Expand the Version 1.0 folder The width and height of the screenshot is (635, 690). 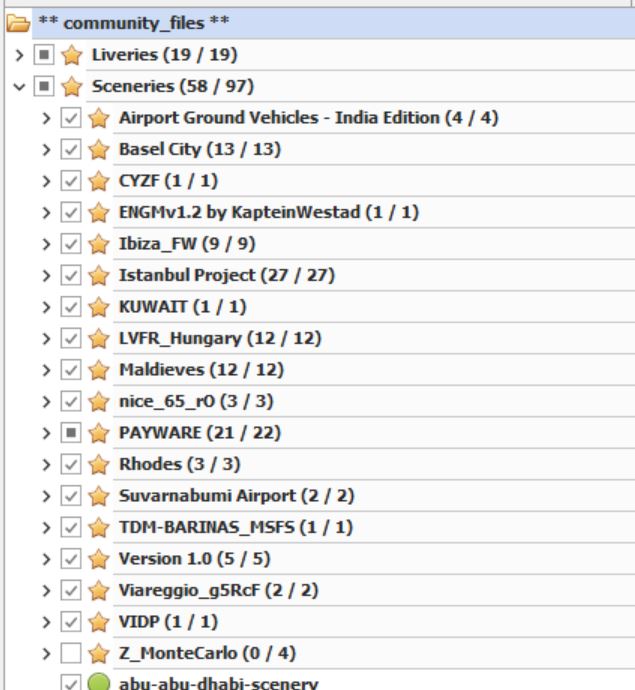click(46, 559)
